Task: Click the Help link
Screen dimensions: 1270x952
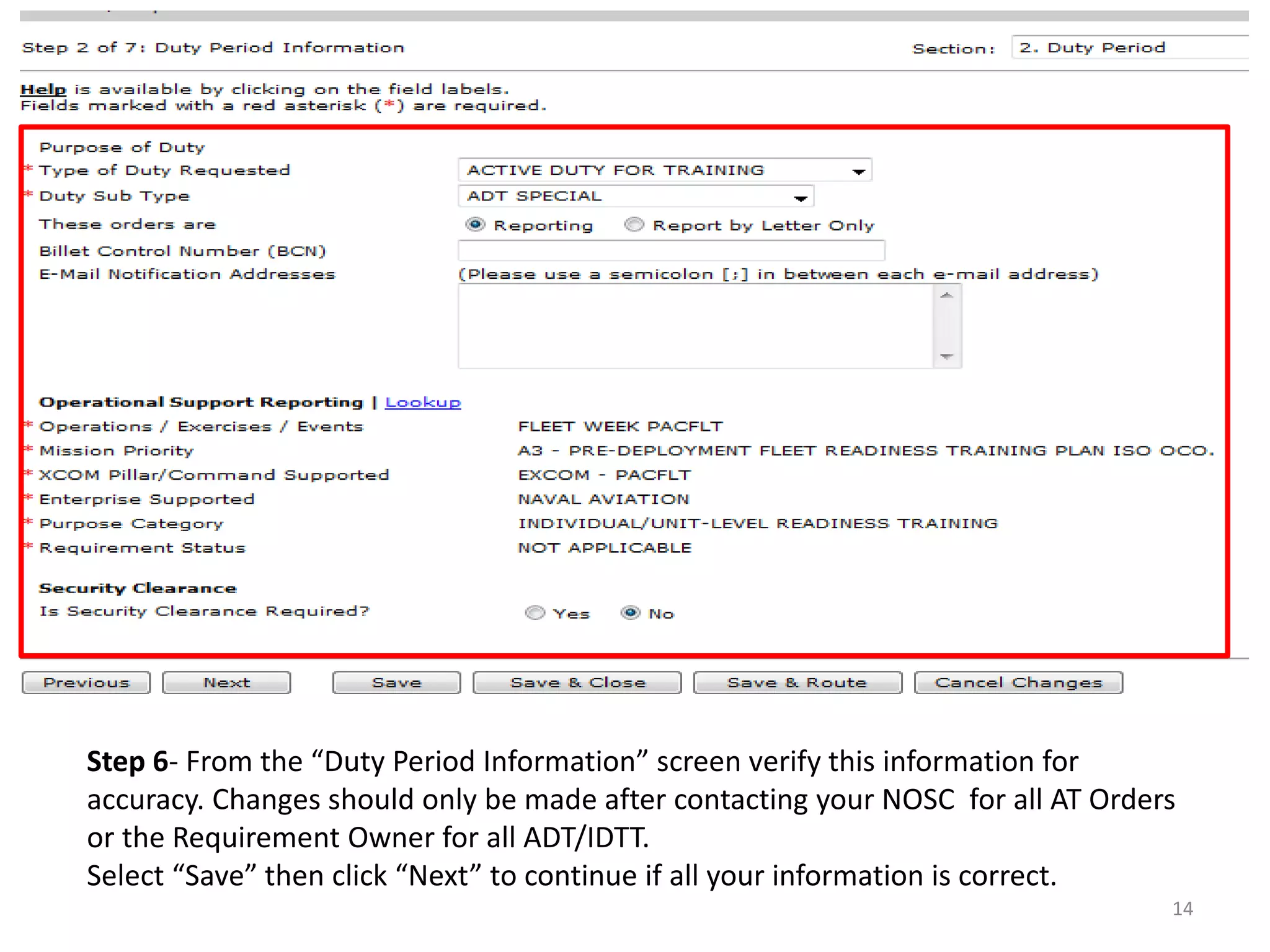Action: [x=43, y=89]
